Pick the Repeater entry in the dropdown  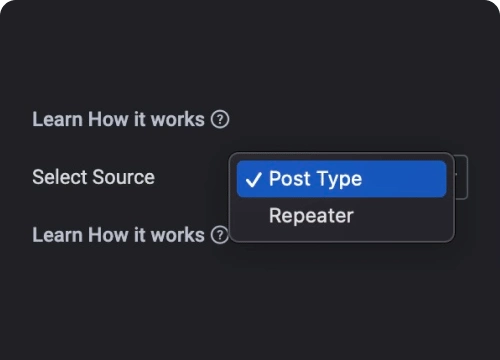[x=341, y=216]
